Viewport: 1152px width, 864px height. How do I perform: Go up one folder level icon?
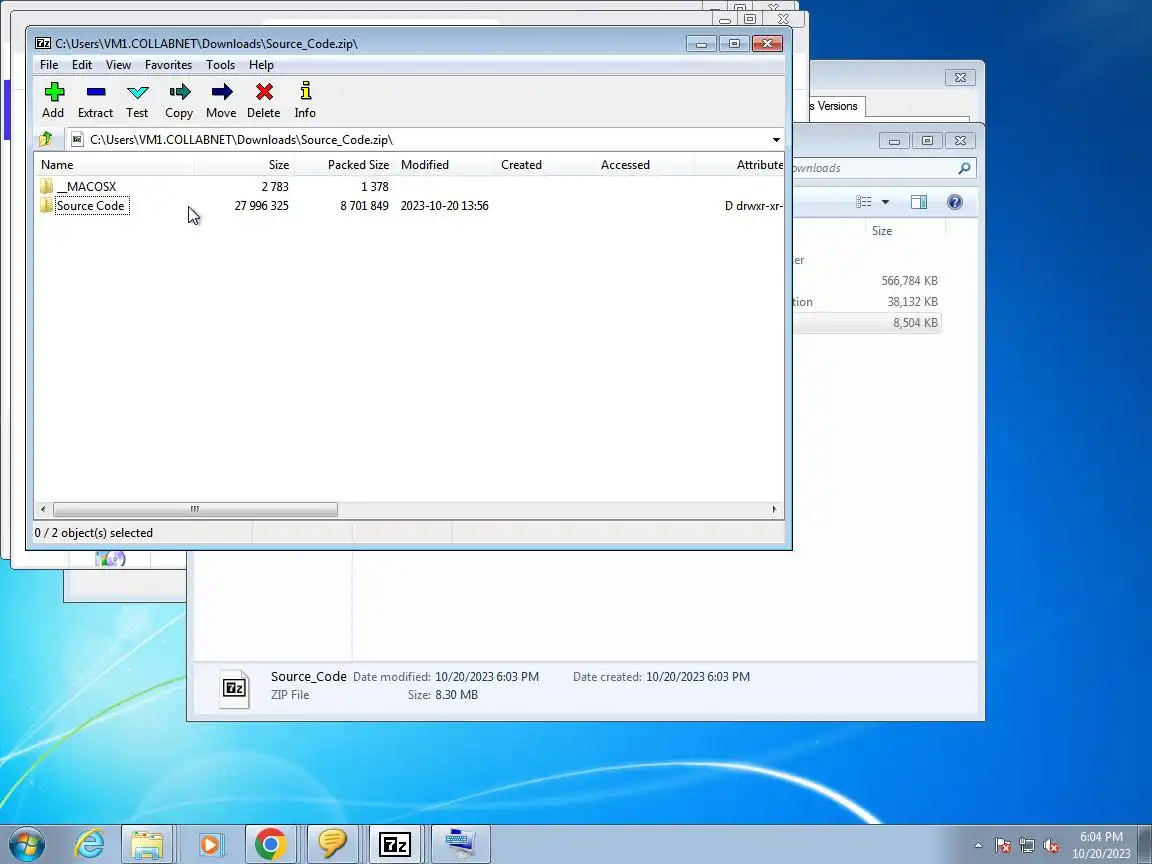point(46,139)
